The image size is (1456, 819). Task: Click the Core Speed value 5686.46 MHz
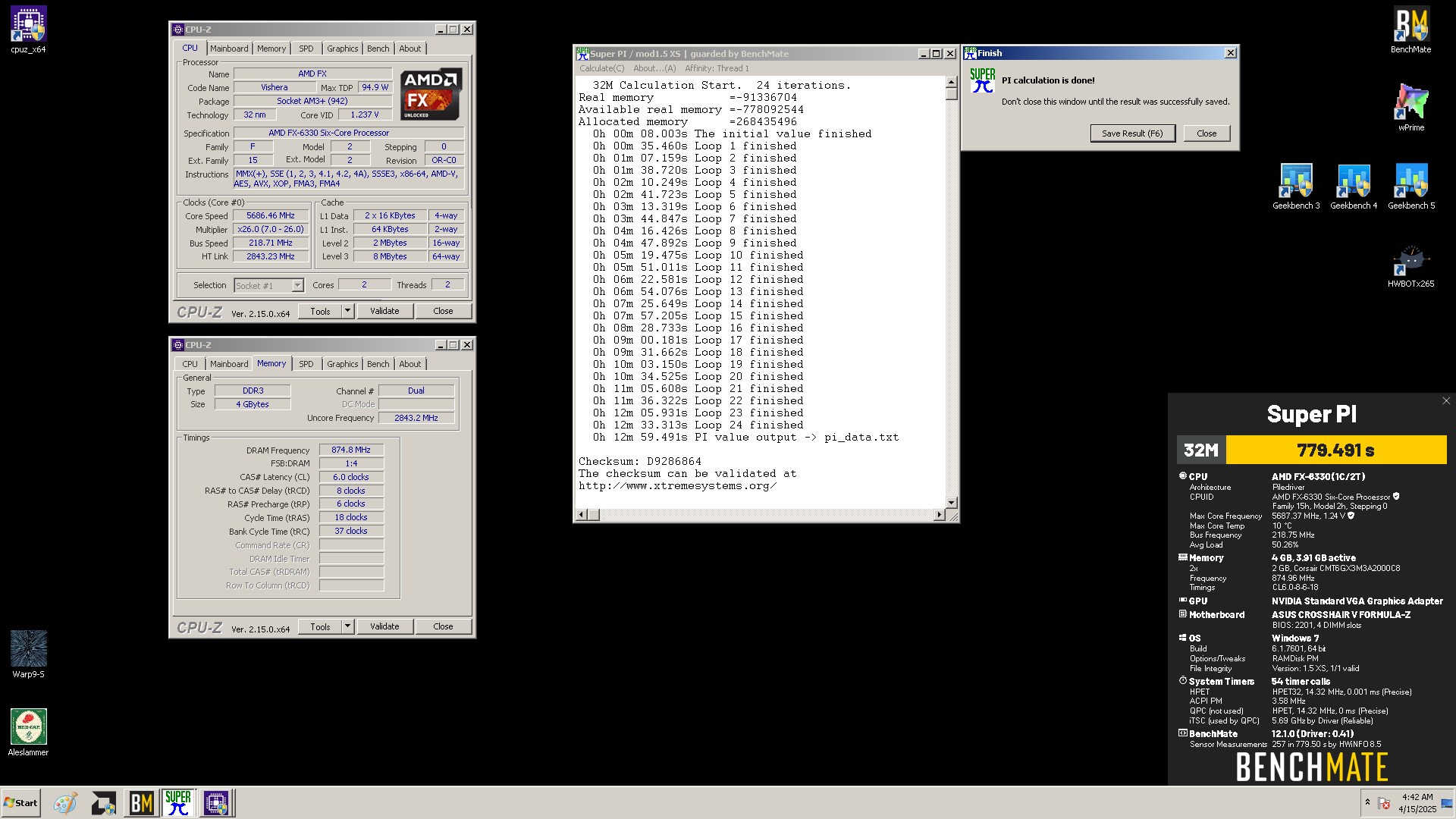pyautogui.click(x=271, y=216)
